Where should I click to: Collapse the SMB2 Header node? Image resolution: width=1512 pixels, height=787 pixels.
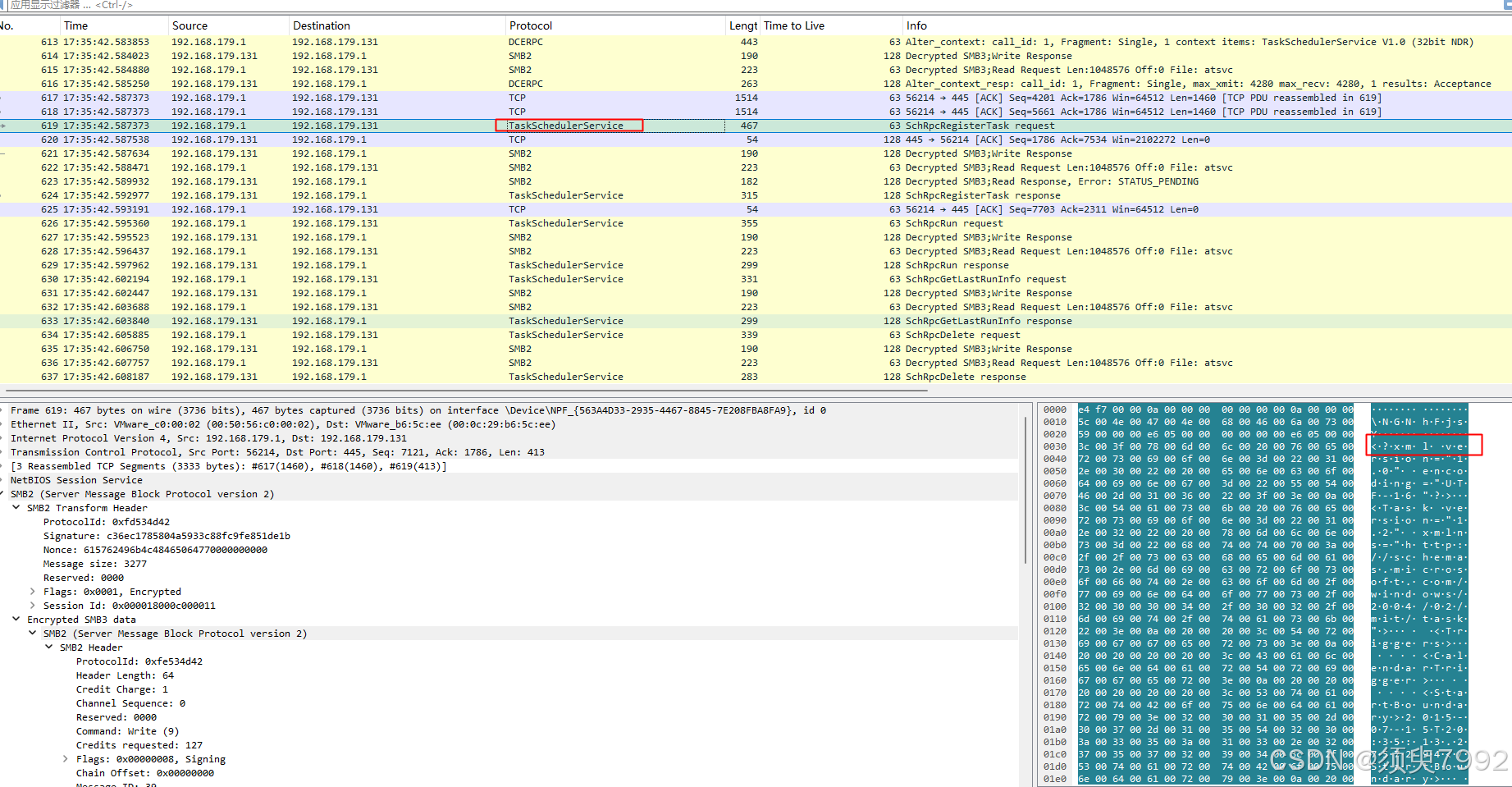tap(49, 647)
